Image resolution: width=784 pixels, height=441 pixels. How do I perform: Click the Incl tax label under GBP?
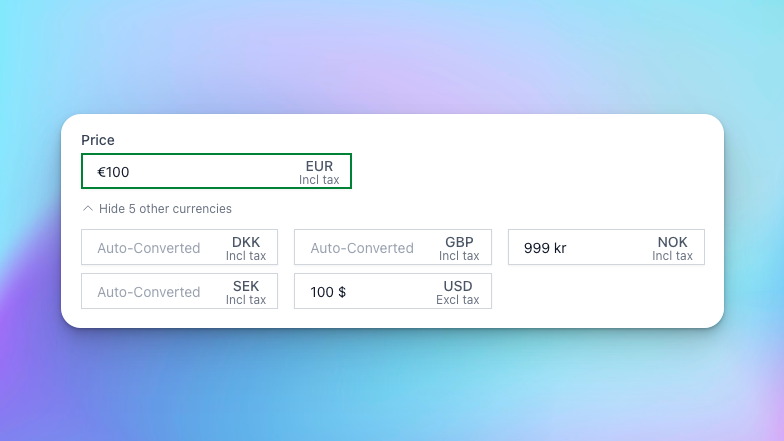click(x=459, y=256)
